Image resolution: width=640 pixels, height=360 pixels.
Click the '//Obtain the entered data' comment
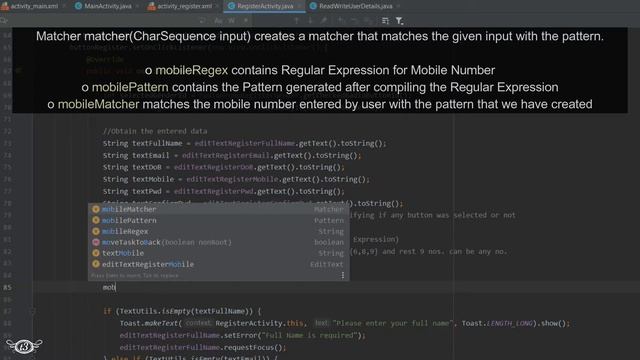pos(155,131)
